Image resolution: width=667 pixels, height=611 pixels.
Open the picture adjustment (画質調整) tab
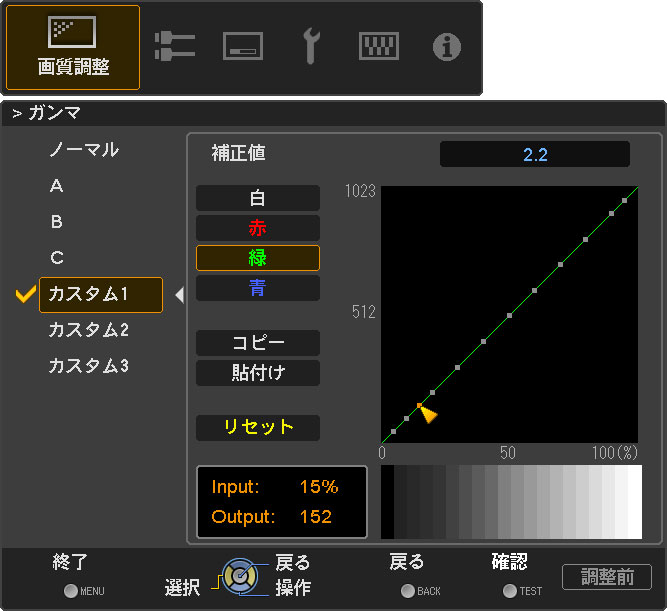(73, 47)
